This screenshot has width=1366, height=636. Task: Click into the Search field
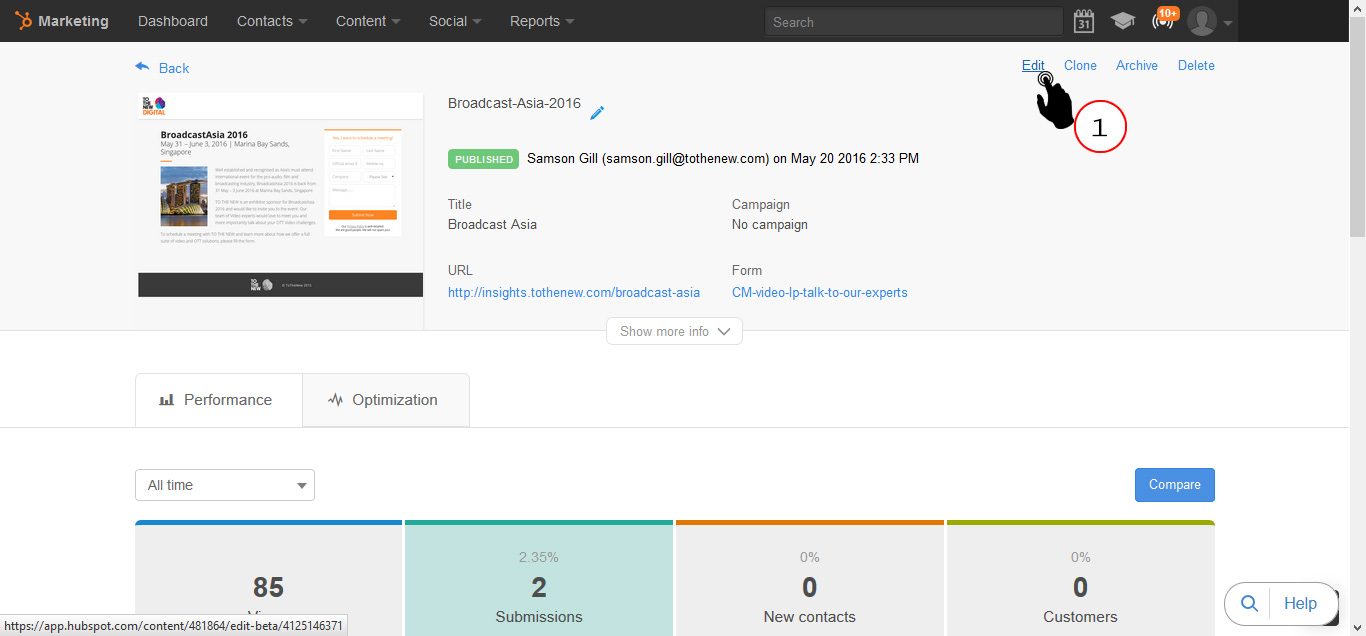point(914,21)
